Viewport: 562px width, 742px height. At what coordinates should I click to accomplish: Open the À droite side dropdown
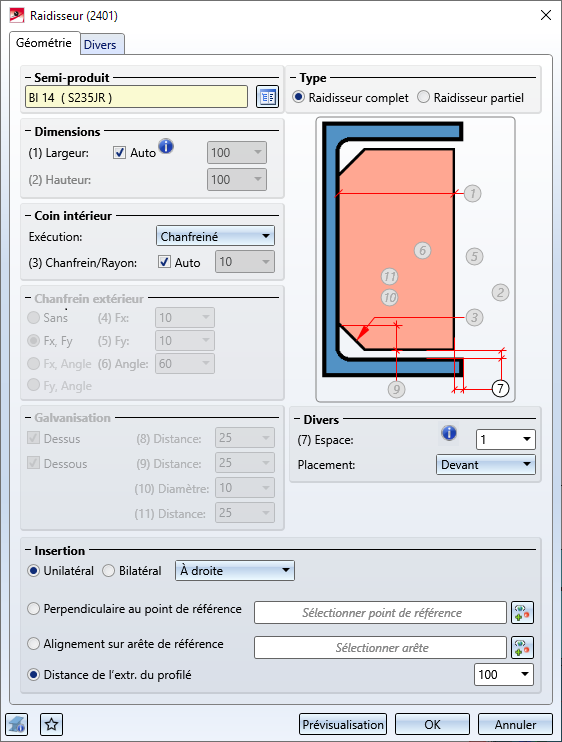[x=235, y=570]
